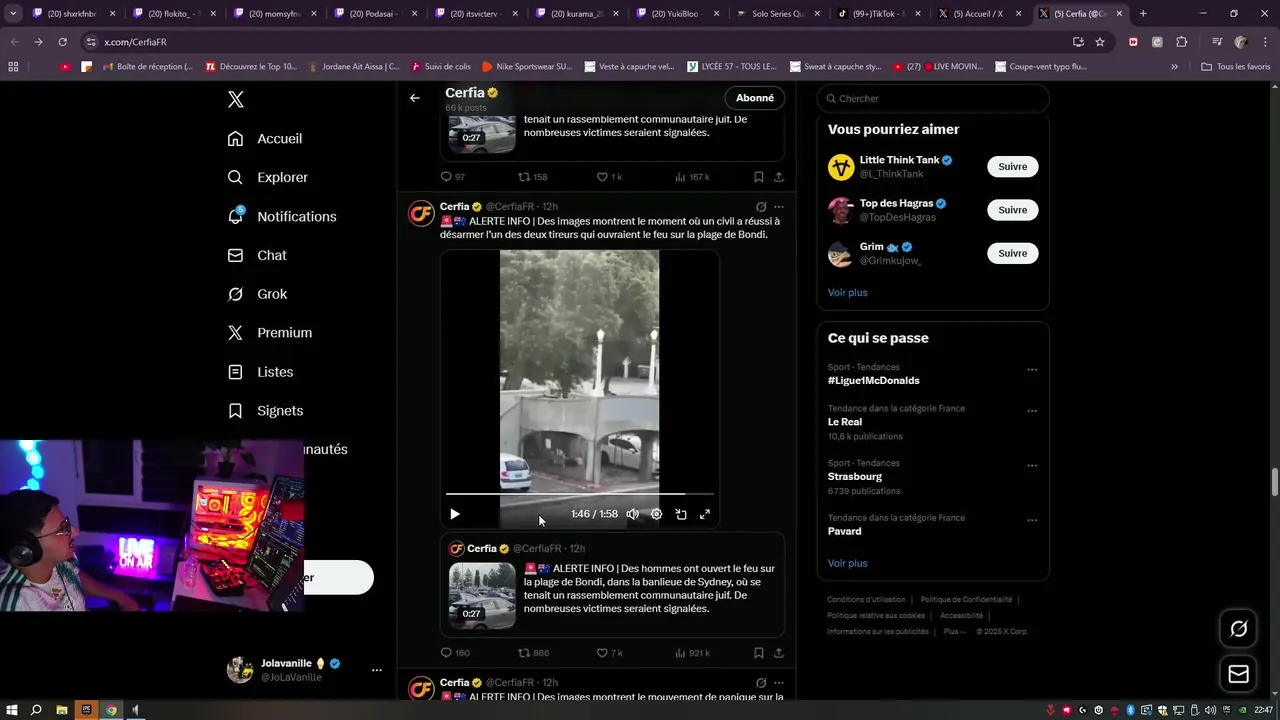Open Conditions d'utilisation footer link
This screenshot has height=720, width=1280.
[x=866, y=599]
